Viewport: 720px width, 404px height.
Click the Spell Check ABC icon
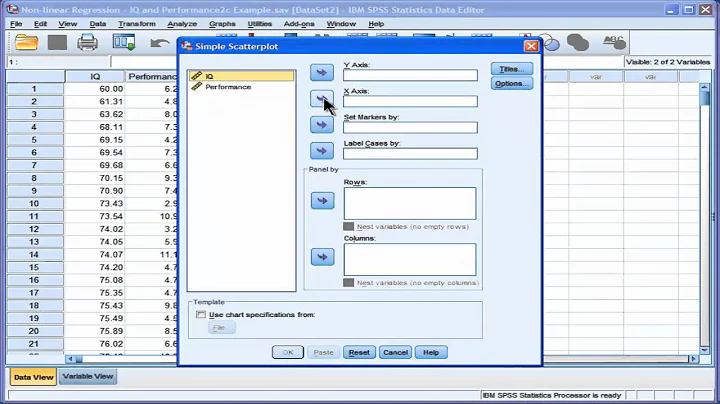(614, 43)
